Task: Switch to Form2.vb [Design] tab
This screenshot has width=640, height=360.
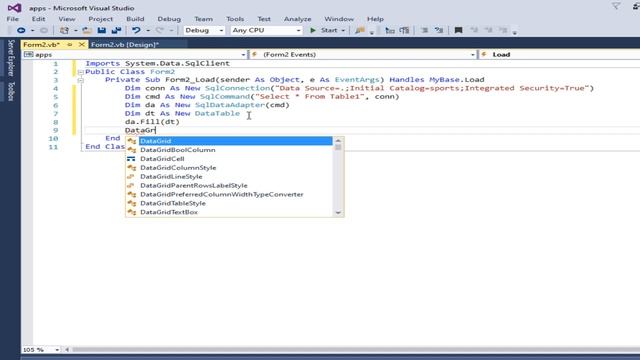Action: [125, 44]
